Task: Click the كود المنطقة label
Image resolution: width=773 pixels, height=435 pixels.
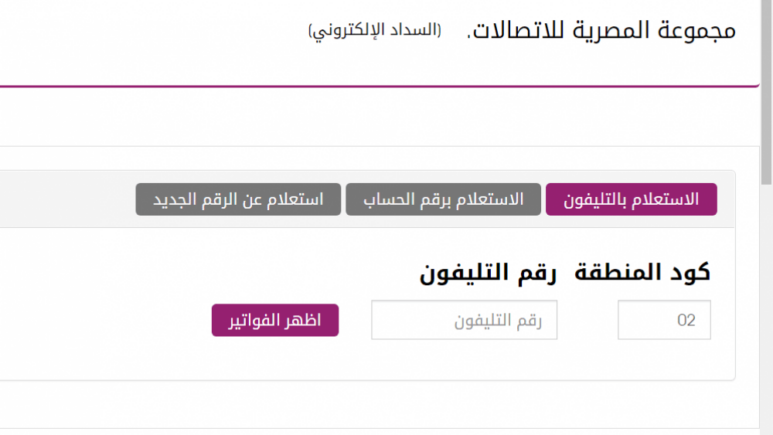Action: (x=642, y=272)
